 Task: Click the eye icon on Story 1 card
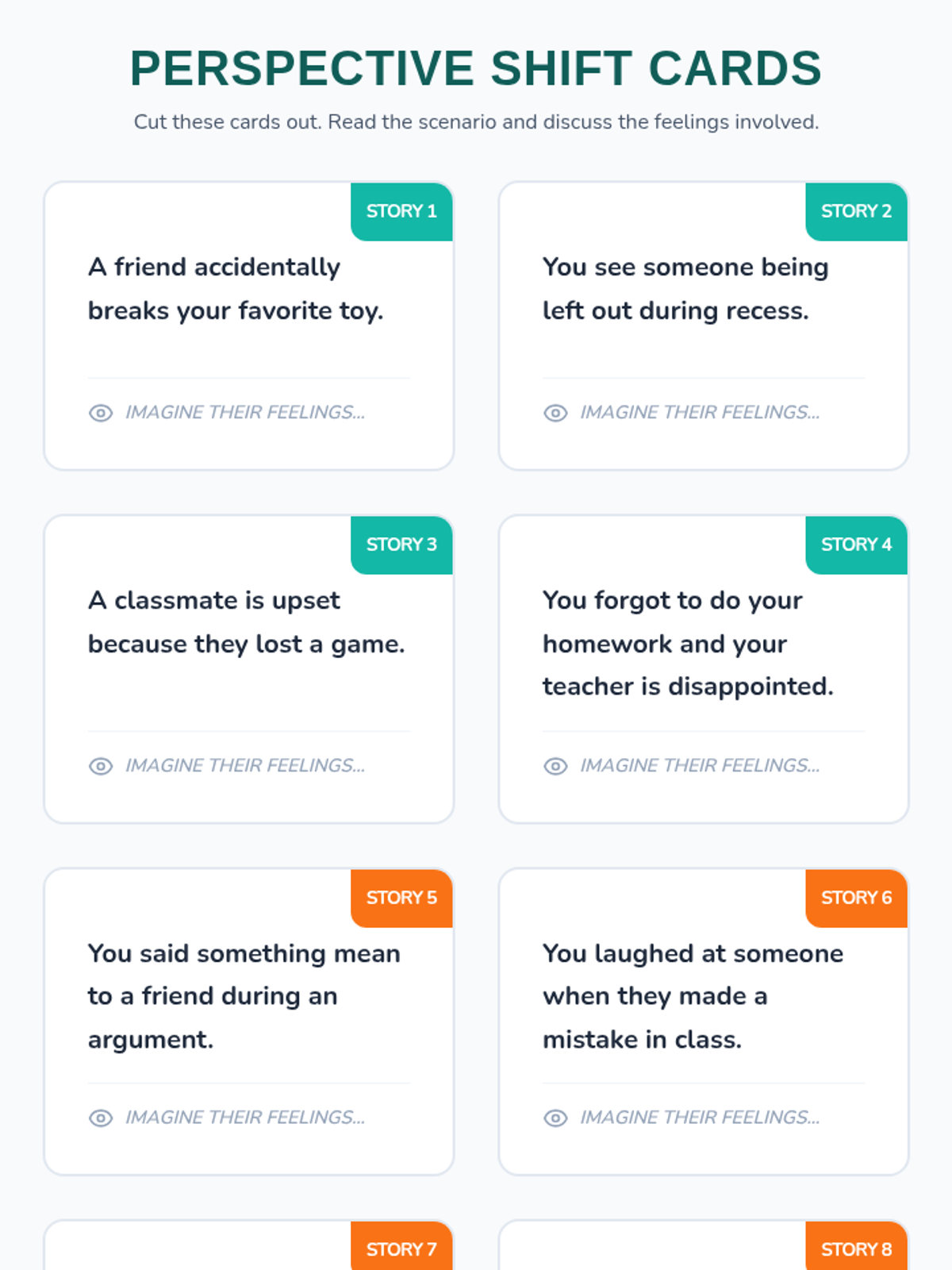[x=101, y=413]
